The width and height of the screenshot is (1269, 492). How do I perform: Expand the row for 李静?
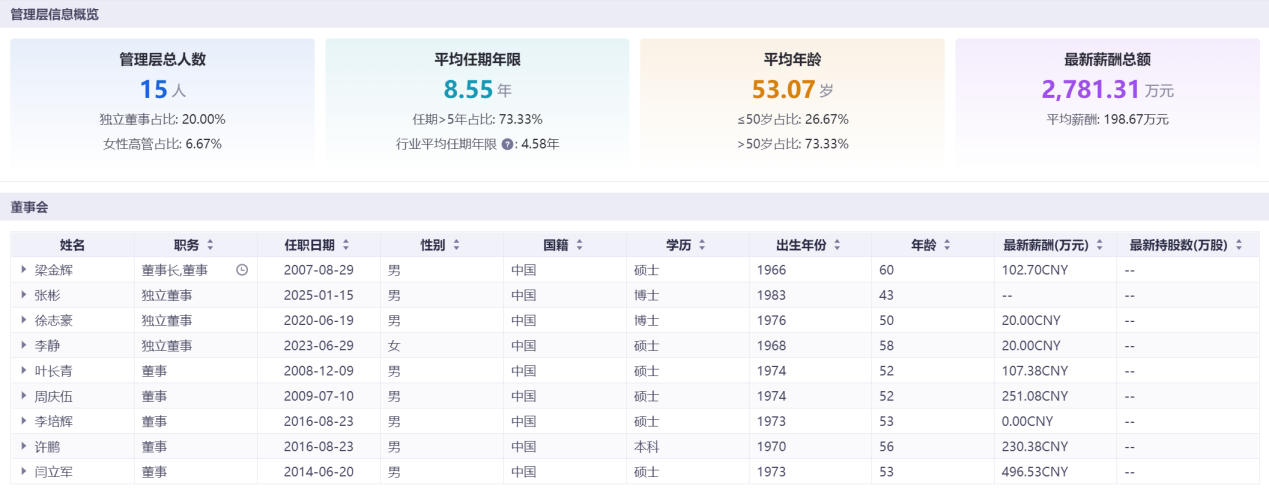(x=23, y=346)
